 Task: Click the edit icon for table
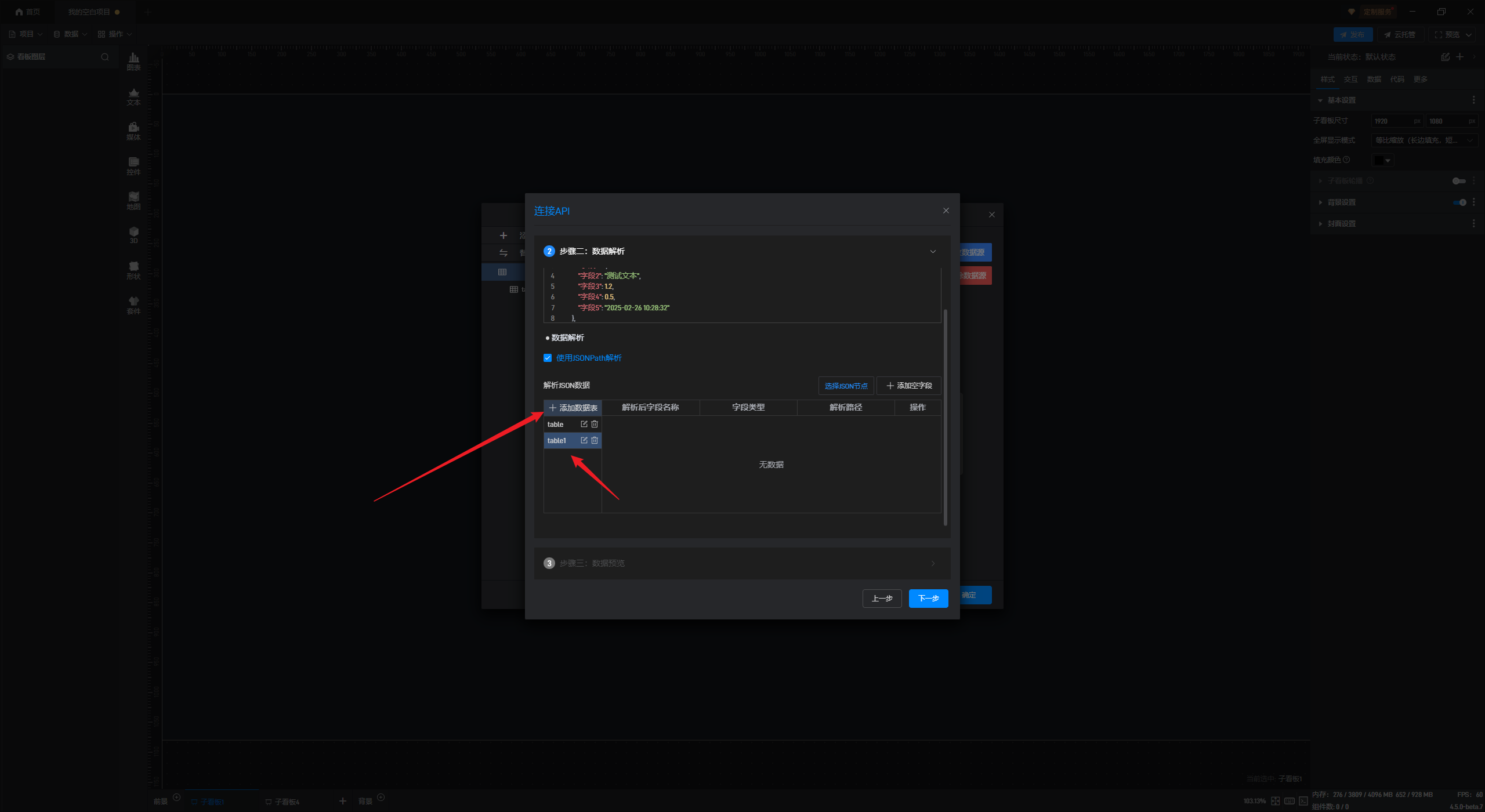[584, 424]
